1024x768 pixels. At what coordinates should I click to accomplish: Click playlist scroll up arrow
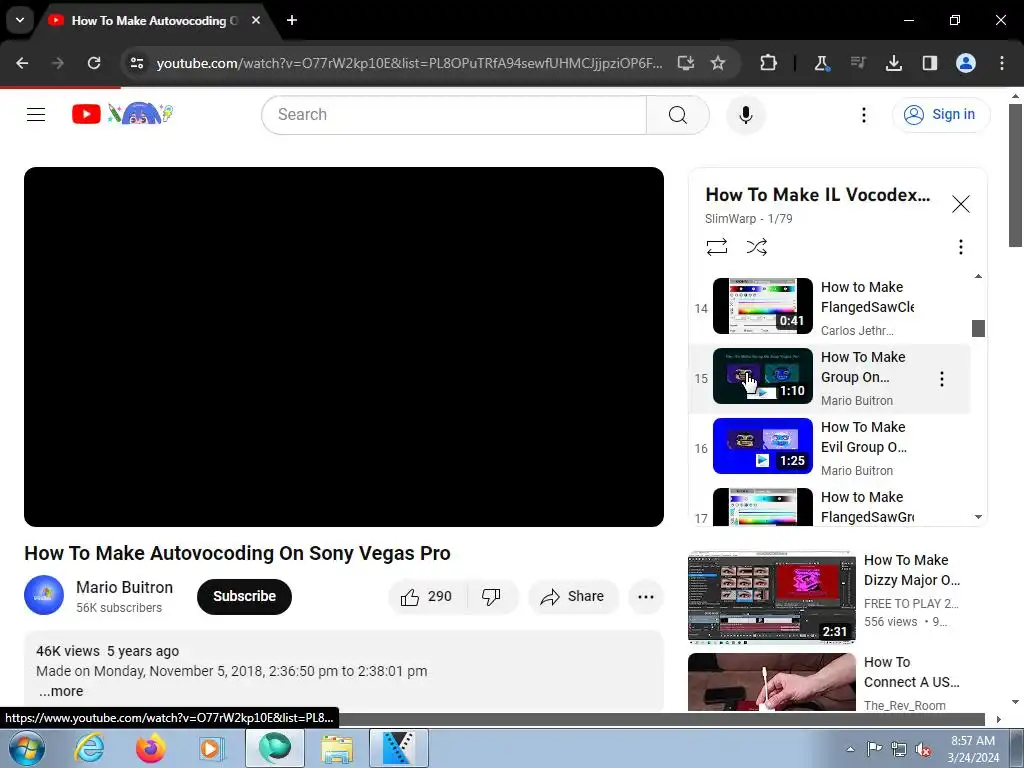[978, 276]
